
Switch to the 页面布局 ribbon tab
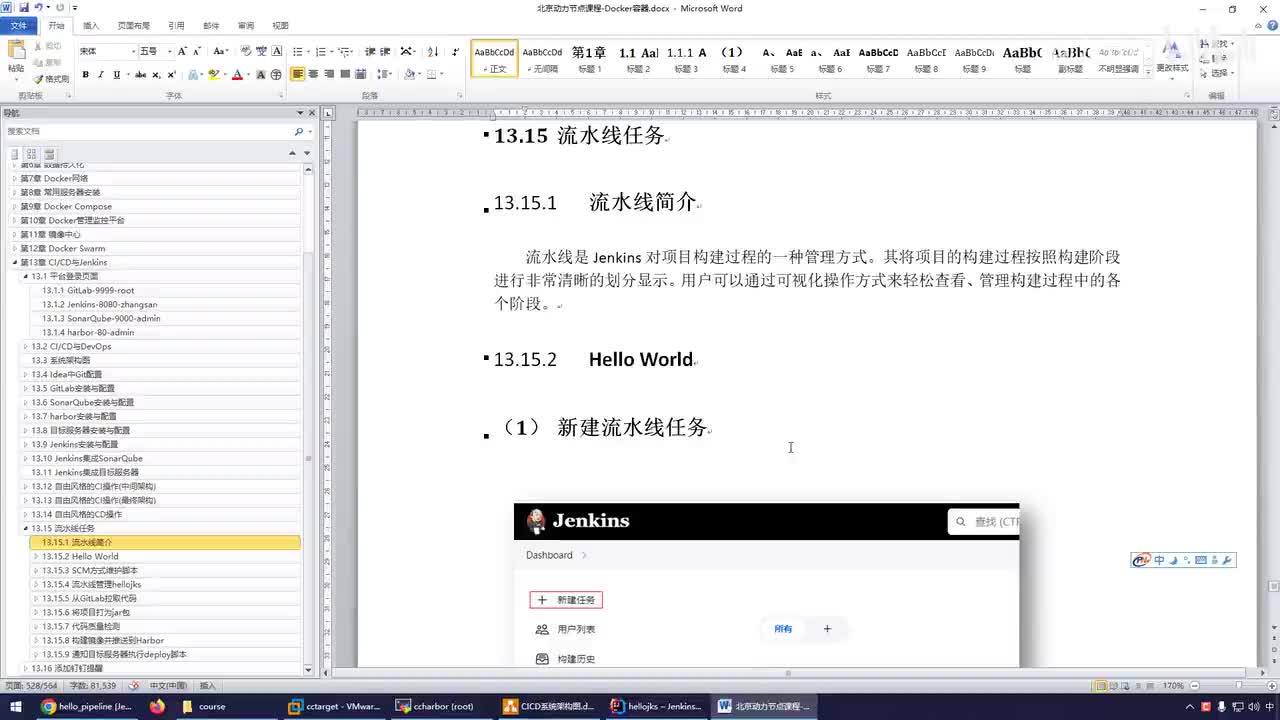(134, 25)
